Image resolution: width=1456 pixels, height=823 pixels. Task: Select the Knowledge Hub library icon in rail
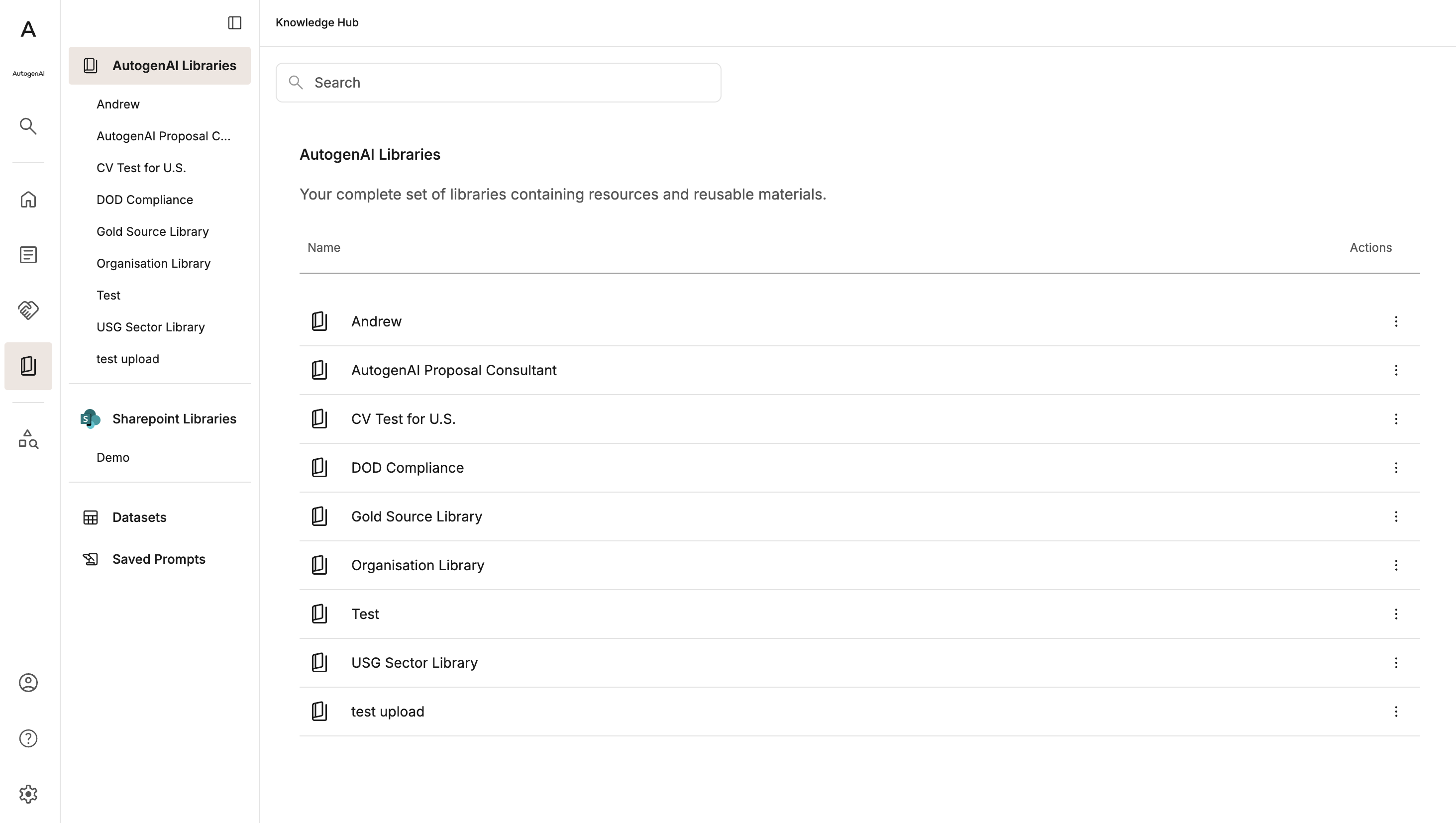pos(28,366)
